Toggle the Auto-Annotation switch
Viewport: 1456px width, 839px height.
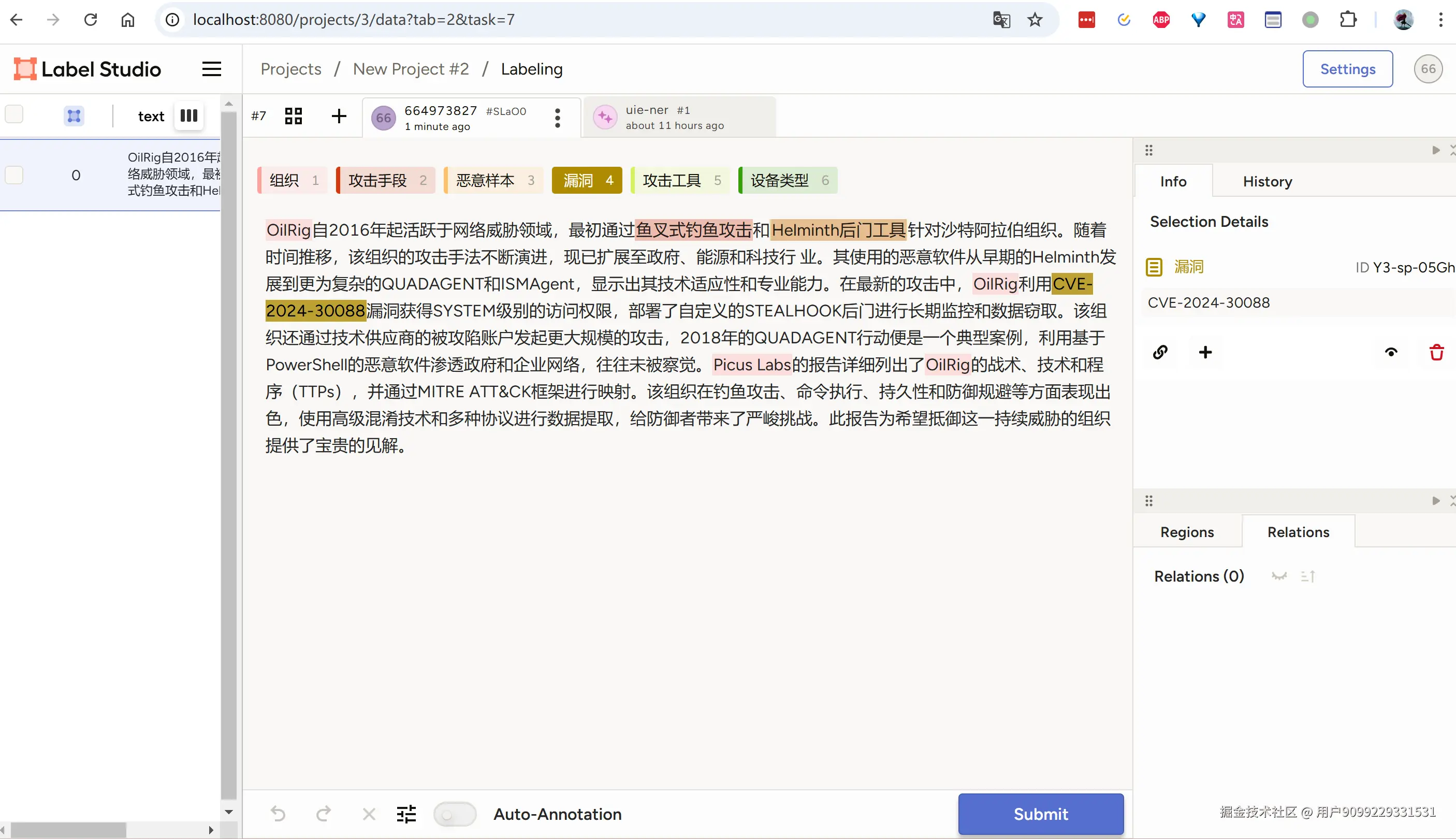455,814
